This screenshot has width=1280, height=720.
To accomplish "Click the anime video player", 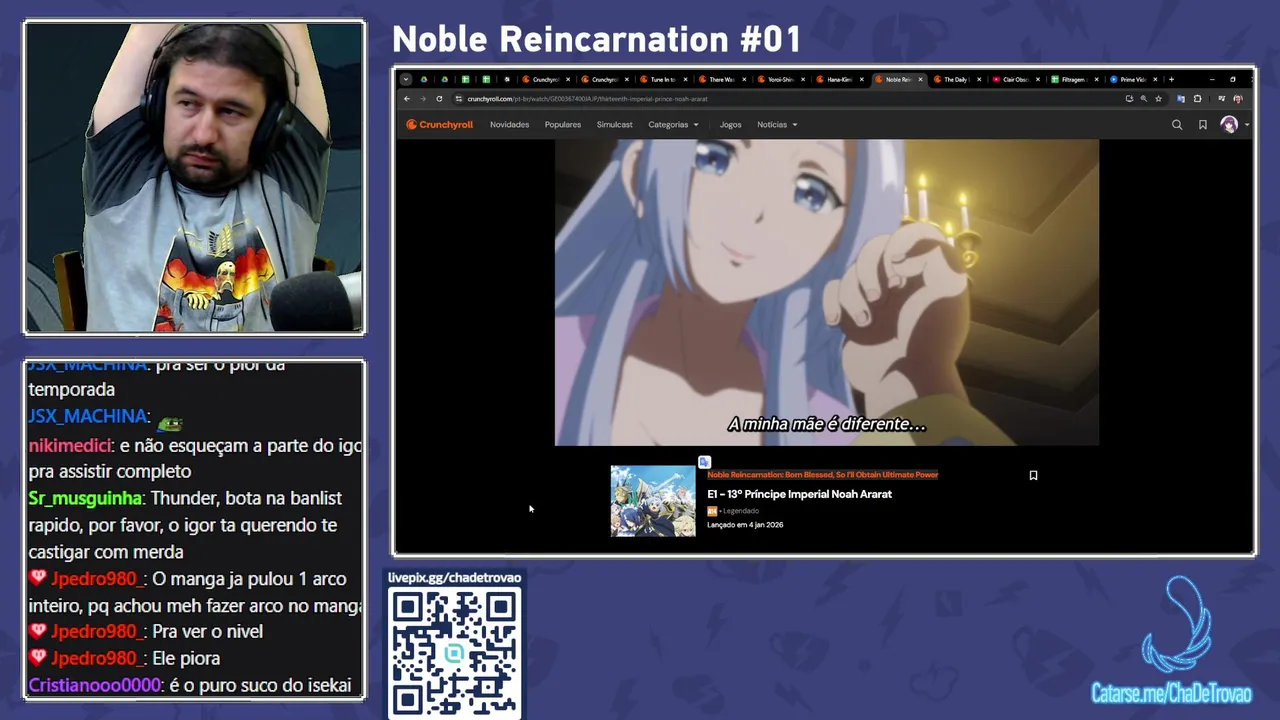I will (826, 292).
